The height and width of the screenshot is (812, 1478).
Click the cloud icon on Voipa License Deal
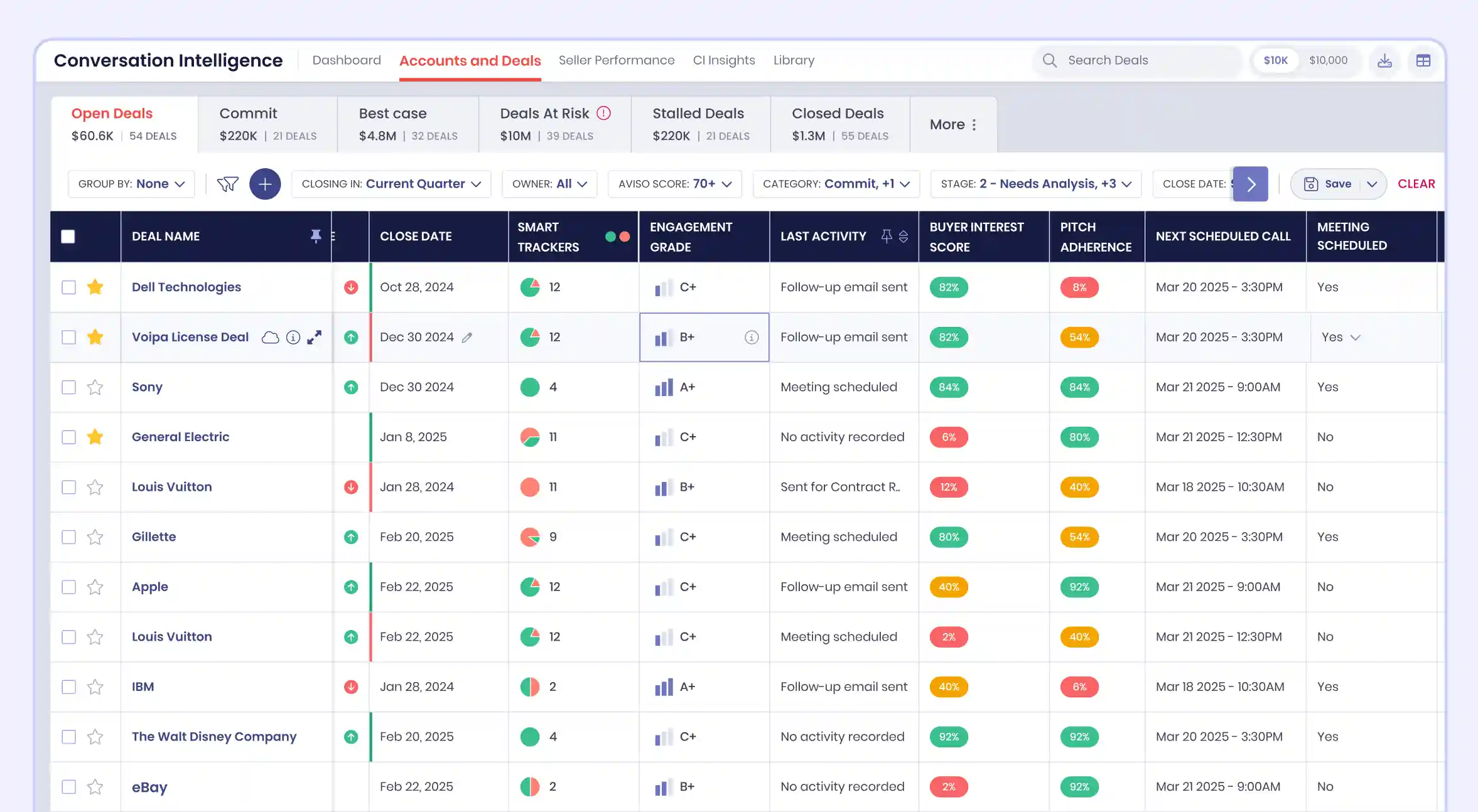pos(270,337)
